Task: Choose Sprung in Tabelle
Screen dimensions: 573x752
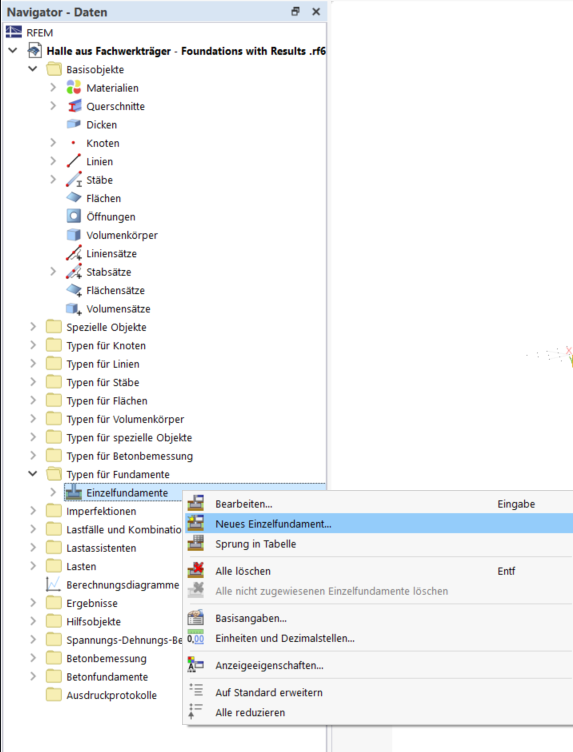Action: pyautogui.click(x=379, y=544)
